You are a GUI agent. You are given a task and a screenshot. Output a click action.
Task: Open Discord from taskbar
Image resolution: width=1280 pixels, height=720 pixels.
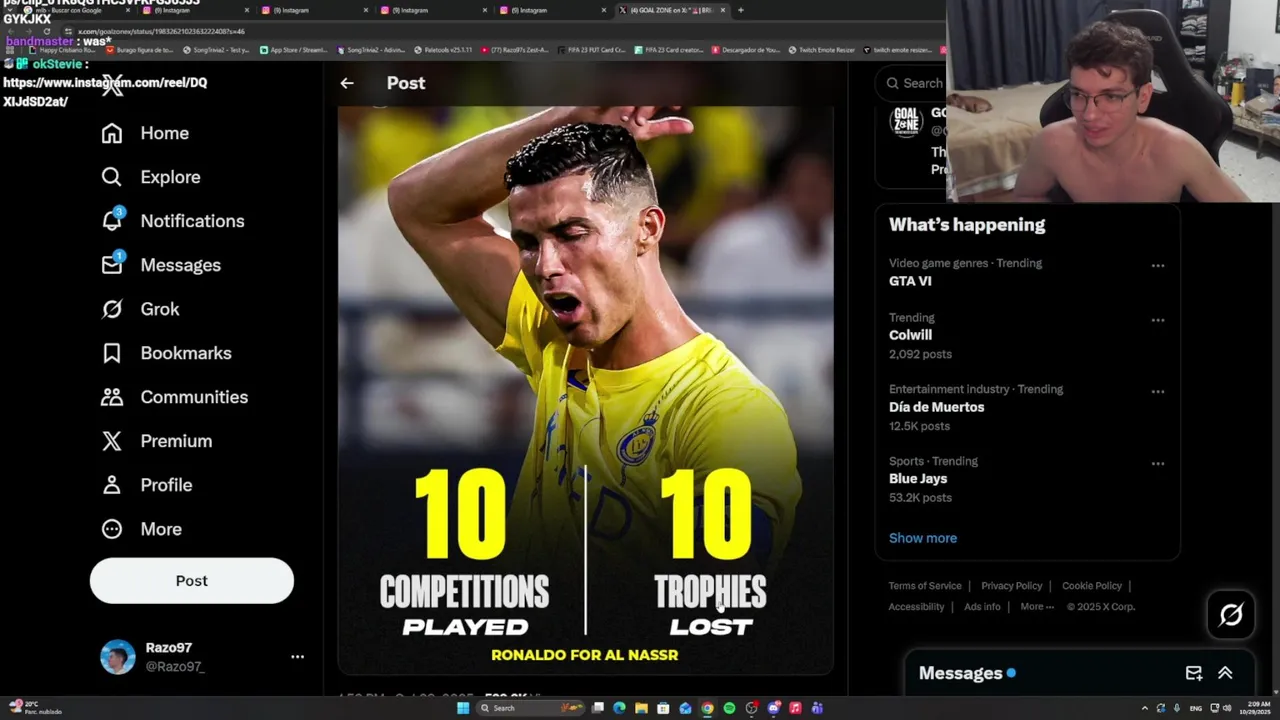pos(773,708)
